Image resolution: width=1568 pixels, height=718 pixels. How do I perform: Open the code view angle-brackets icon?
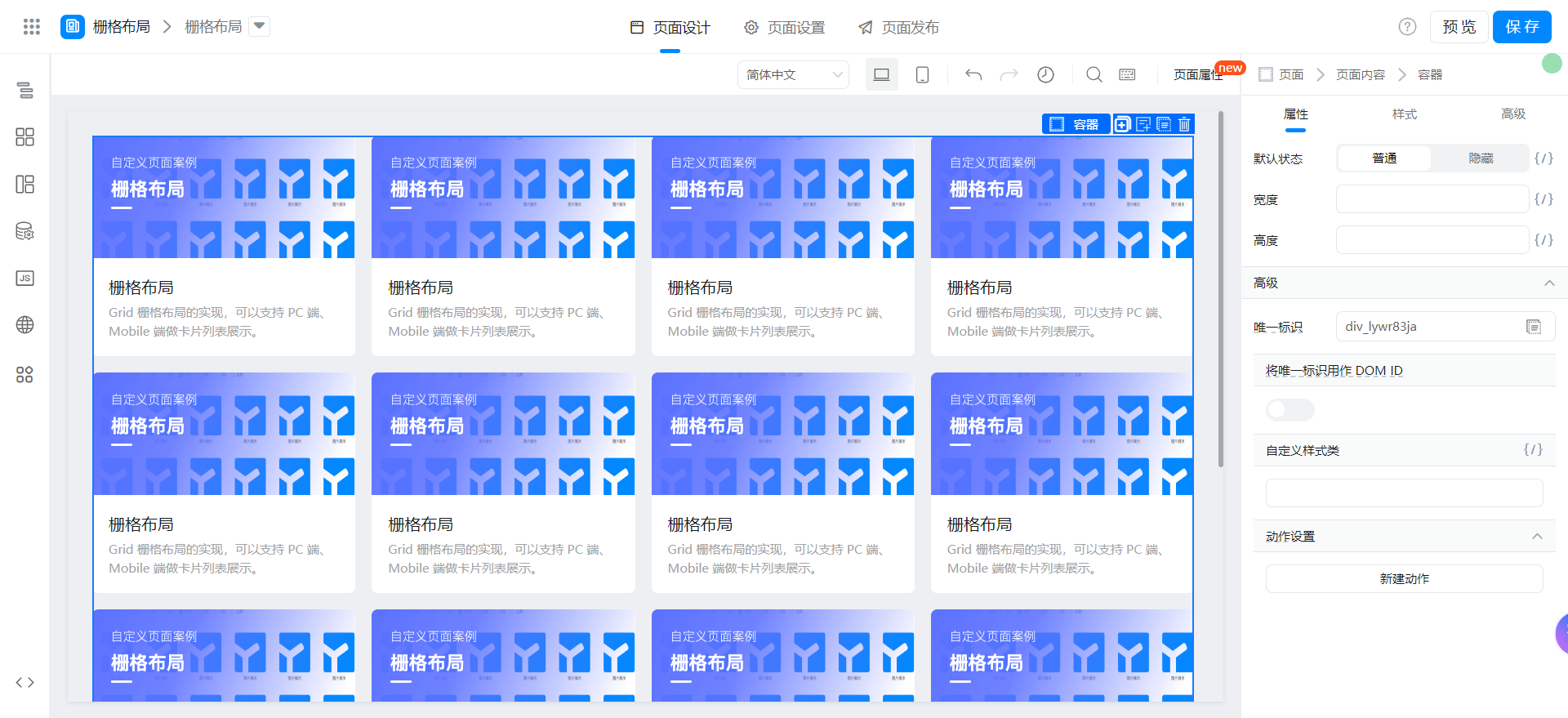pyautogui.click(x=25, y=683)
